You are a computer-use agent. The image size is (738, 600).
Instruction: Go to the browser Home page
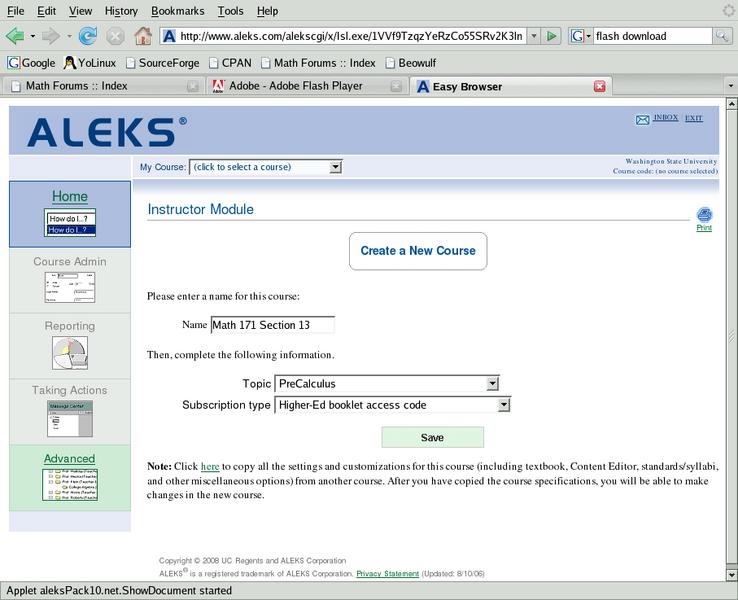(x=143, y=36)
